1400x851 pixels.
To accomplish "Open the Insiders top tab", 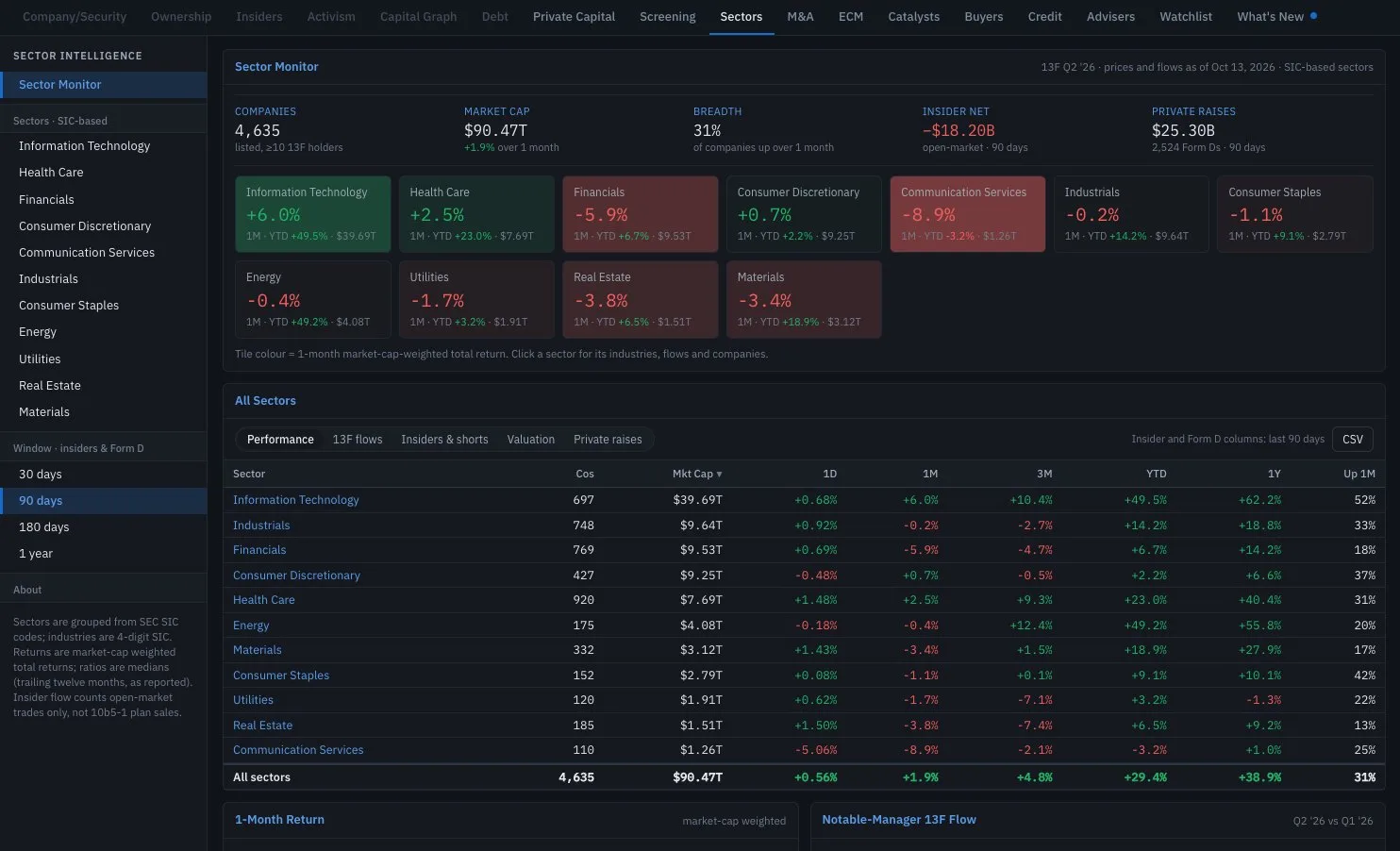I will (x=259, y=16).
